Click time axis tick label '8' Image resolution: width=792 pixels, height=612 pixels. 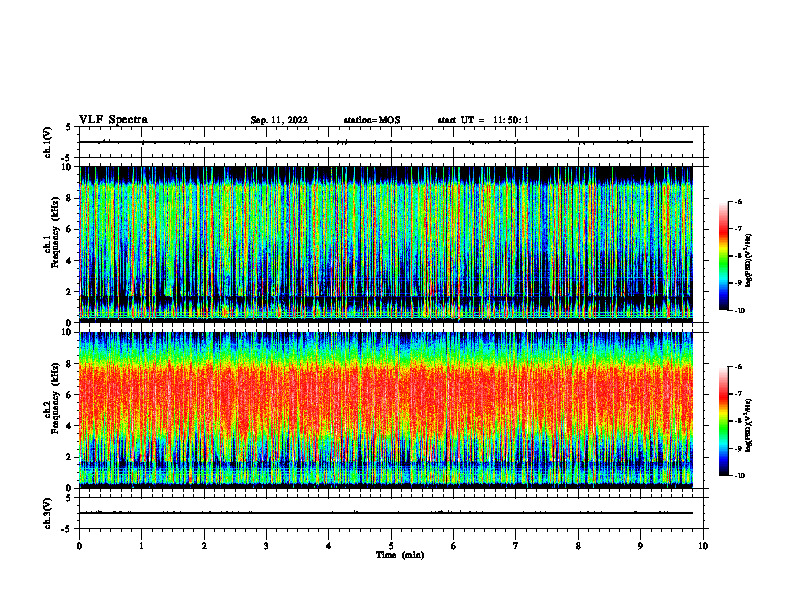pos(578,546)
